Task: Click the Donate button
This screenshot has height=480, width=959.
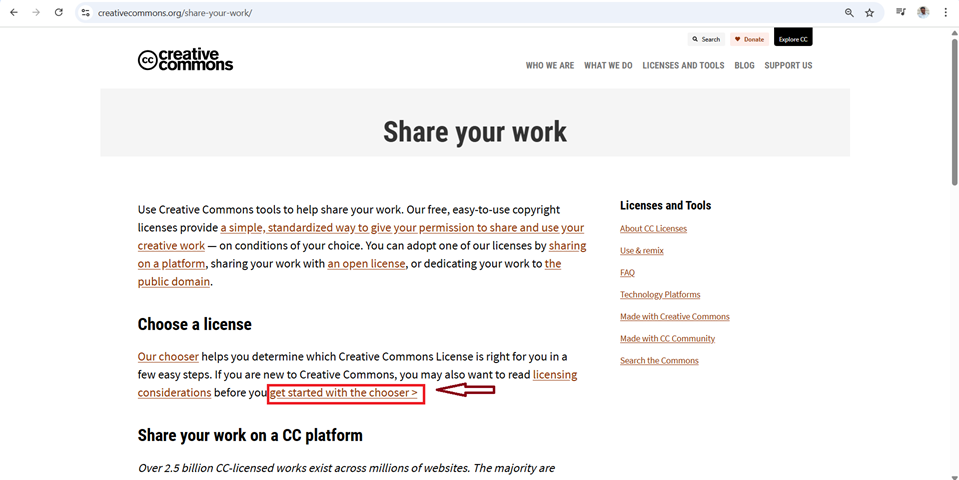Action: point(749,39)
